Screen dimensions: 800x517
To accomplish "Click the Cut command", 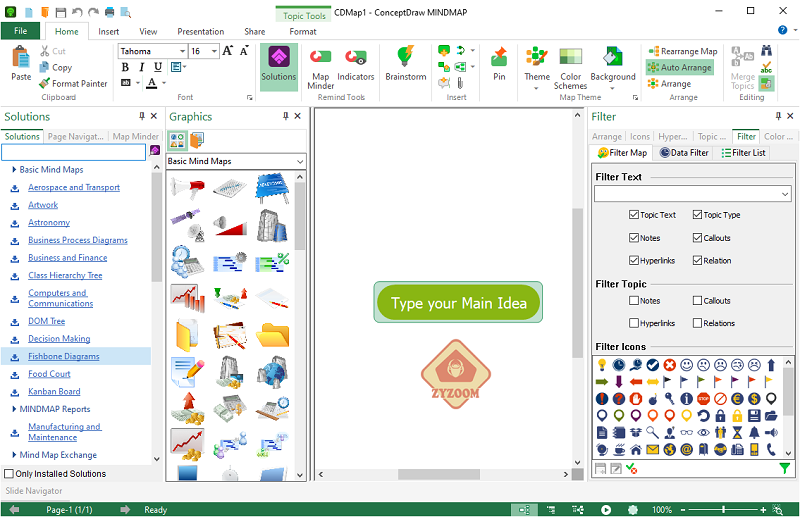I will pos(53,51).
